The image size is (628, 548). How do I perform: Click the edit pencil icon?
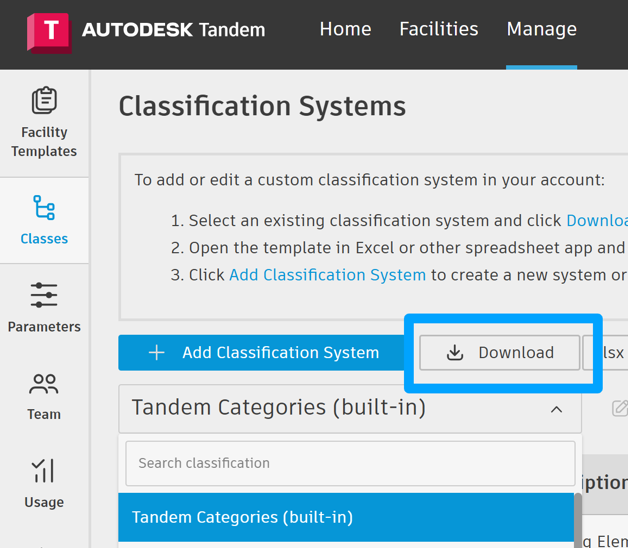(x=620, y=408)
